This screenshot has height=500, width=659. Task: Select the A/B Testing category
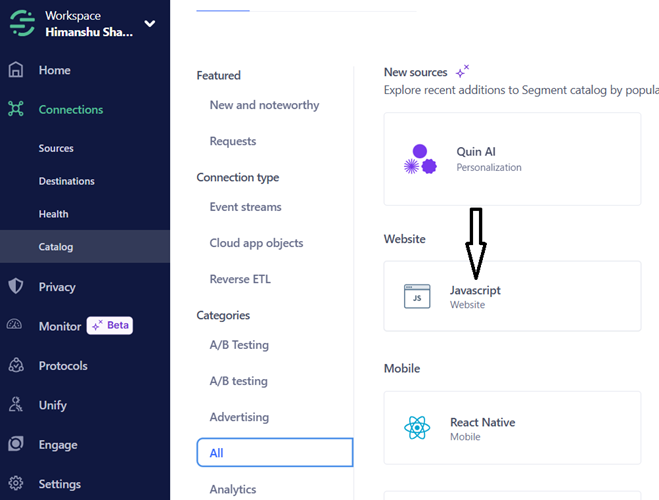pyautogui.click(x=239, y=345)
